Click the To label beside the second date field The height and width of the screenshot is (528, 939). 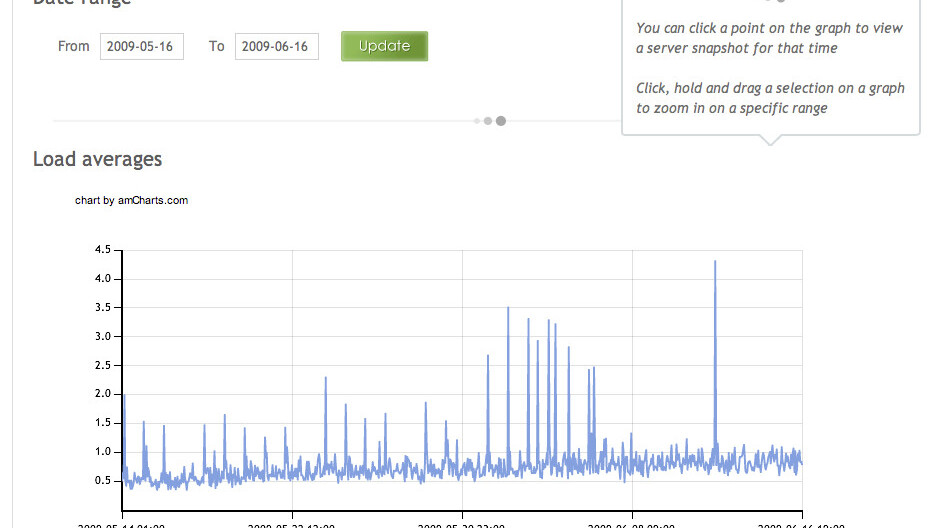pyautogui.click(x=216, y=46)
